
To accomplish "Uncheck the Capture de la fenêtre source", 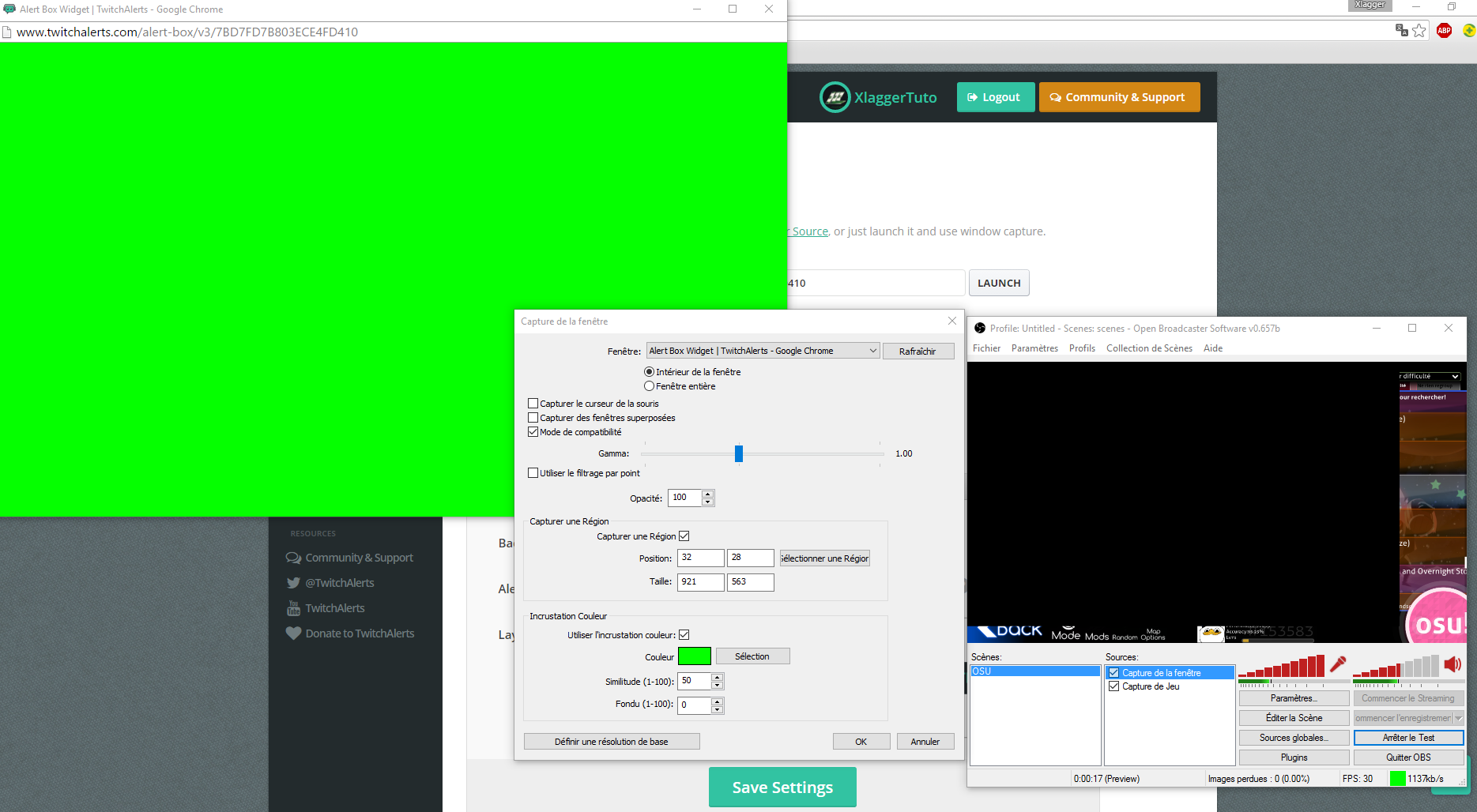I will [x=1113, y=673].
